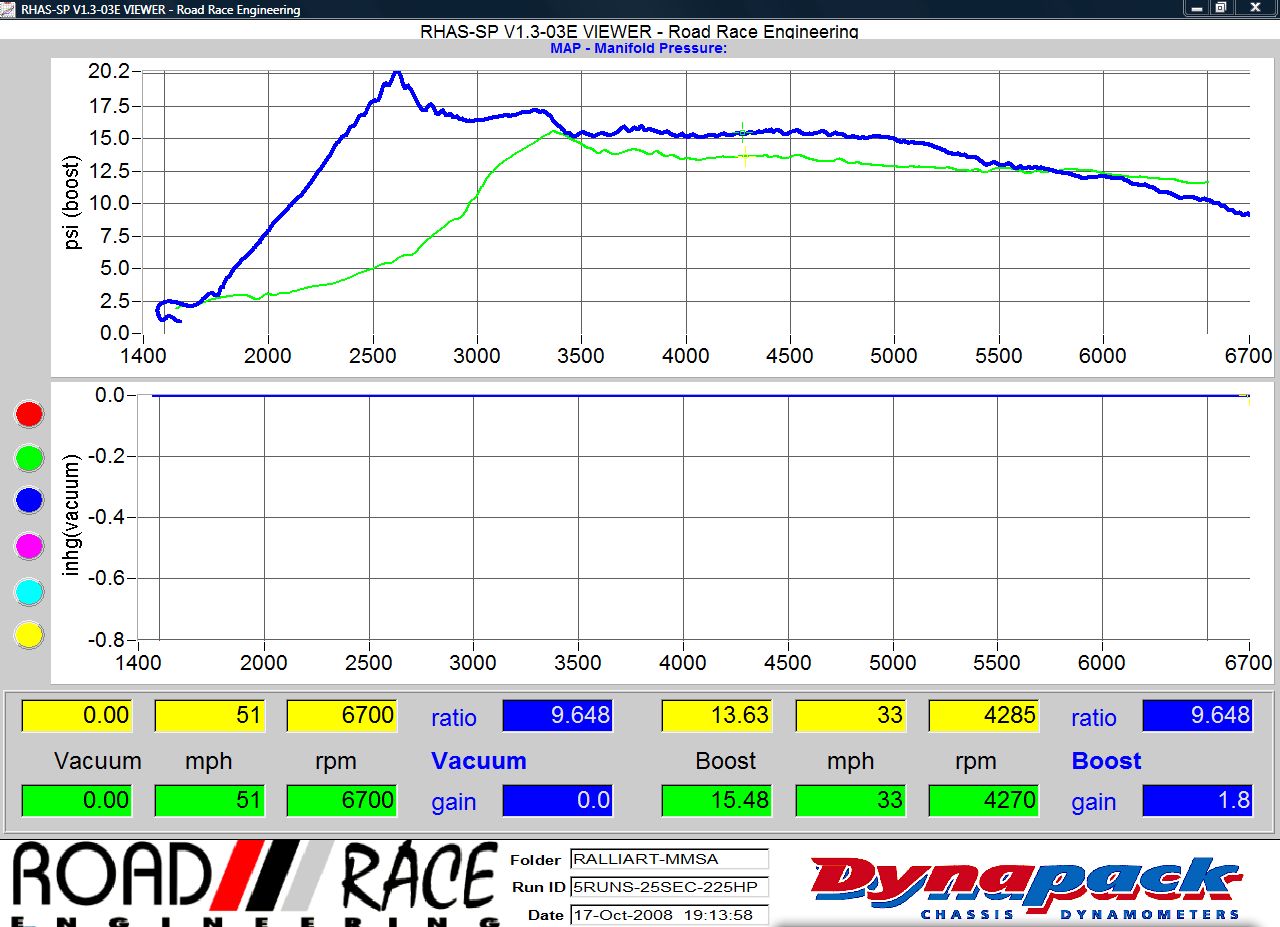Restore down the viewer window
1280x927 pixels.
click(x=1221, y=8)
